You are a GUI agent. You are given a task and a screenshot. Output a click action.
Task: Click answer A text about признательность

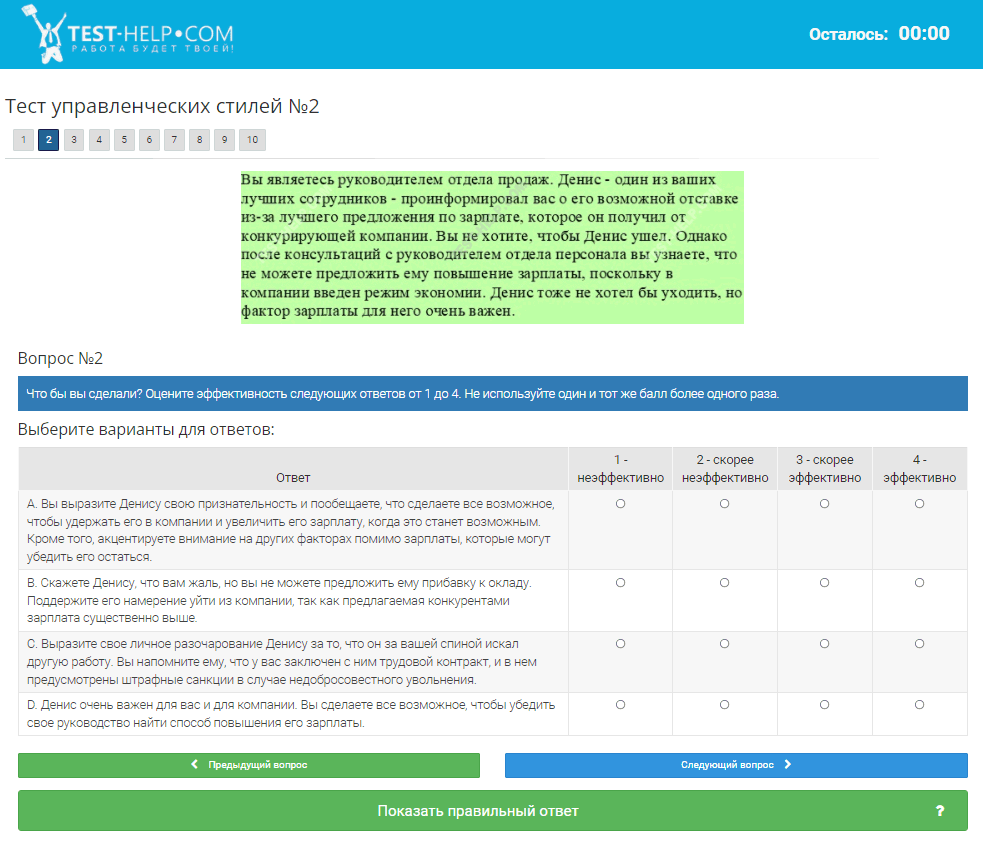pyautogui.click(x=291, y=530)
